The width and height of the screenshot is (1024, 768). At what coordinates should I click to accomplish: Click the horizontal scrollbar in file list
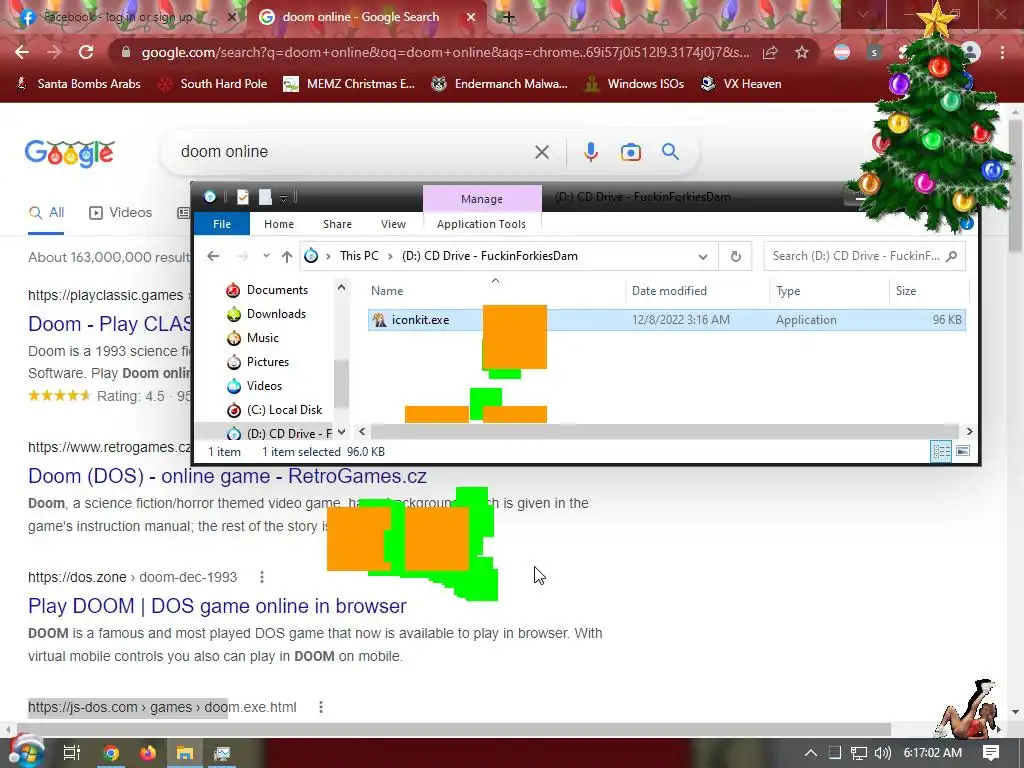point(665,432)
